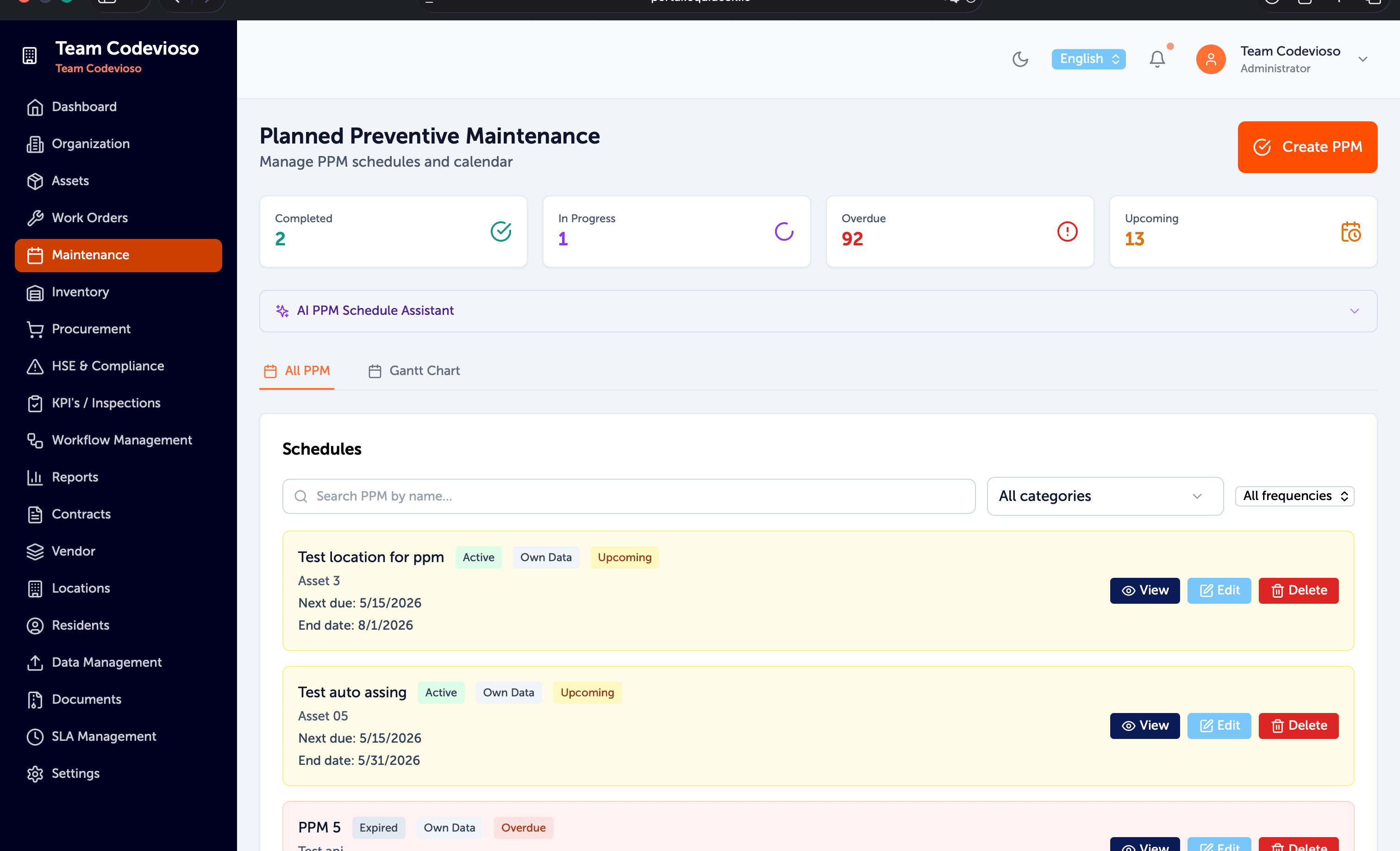Image resolution: width=1400 pixels, height=851 pixels.
Task: Click the Procurement shopping cart icon
Action: (35, 329)
